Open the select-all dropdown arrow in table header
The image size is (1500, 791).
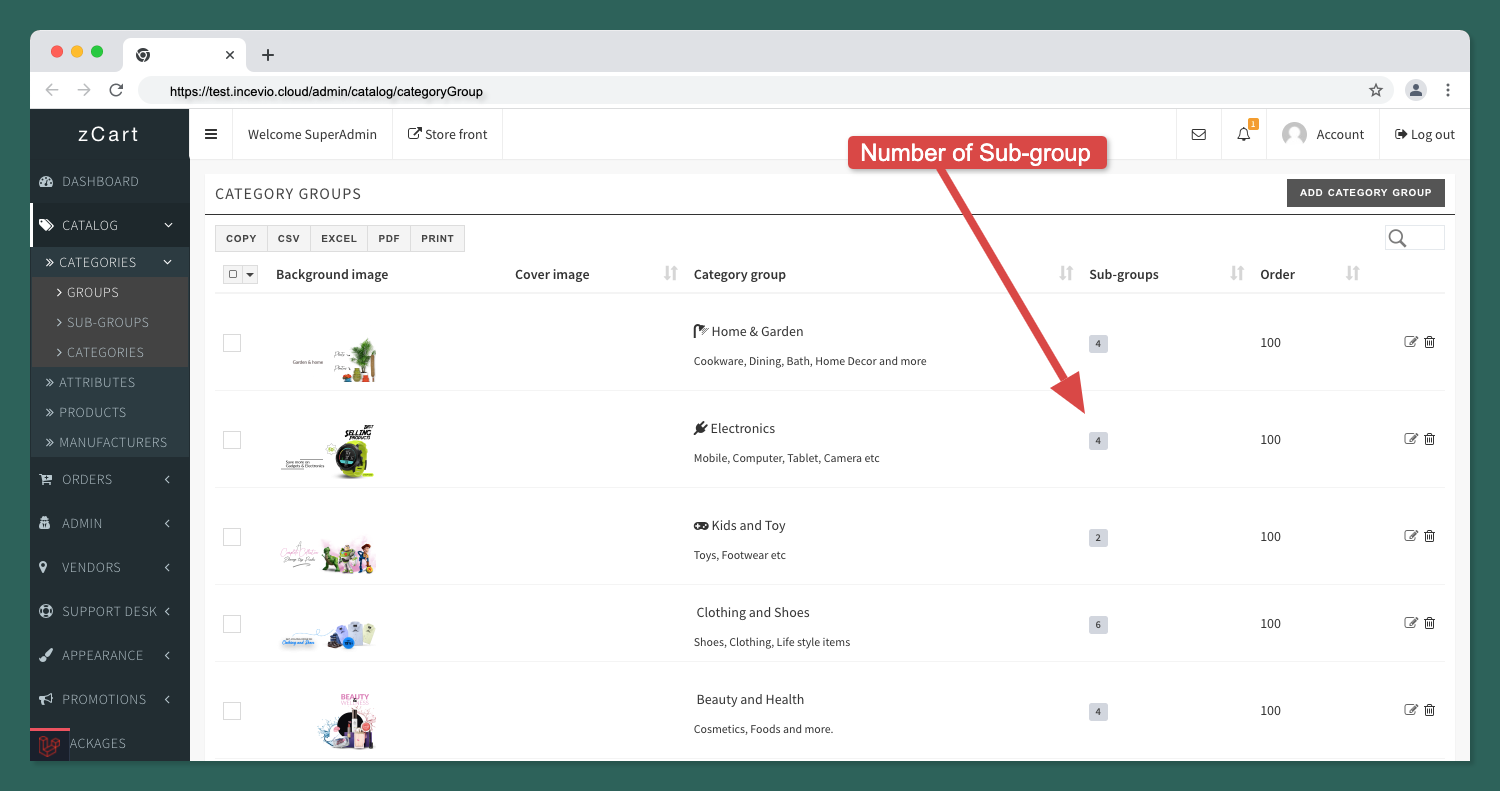[250, 274]
